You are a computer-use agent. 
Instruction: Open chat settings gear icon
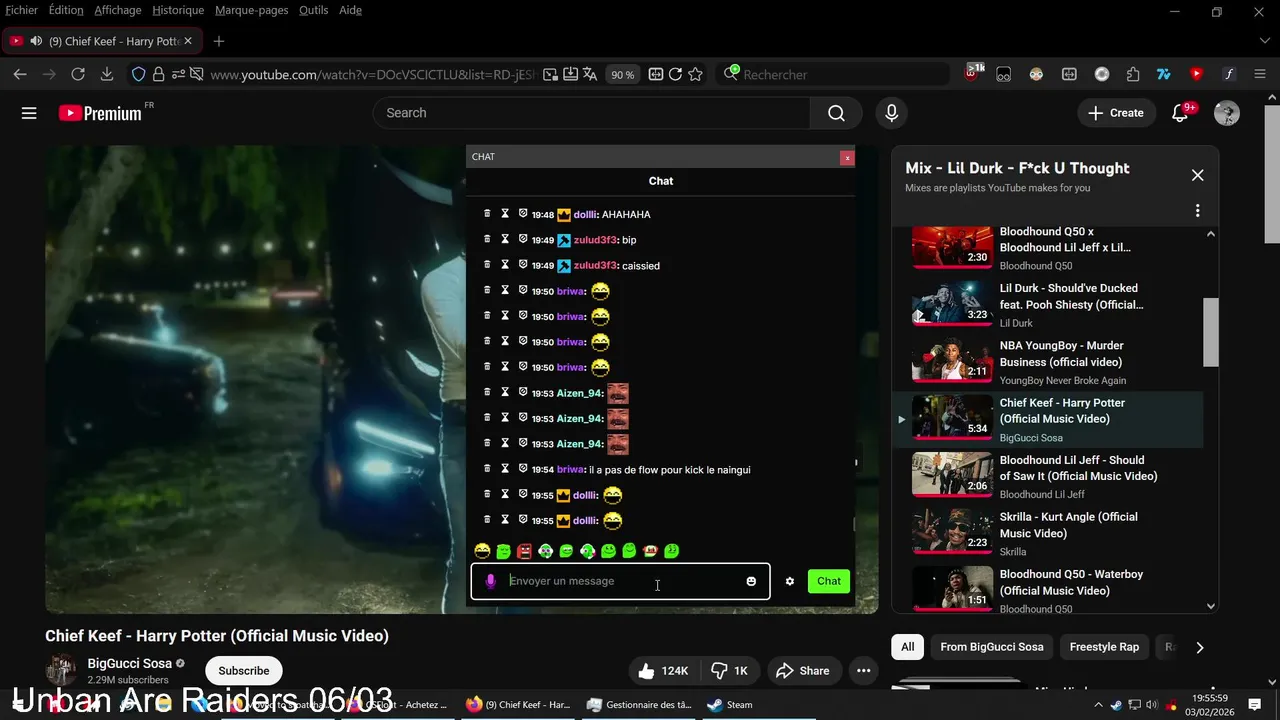point(789,581)
